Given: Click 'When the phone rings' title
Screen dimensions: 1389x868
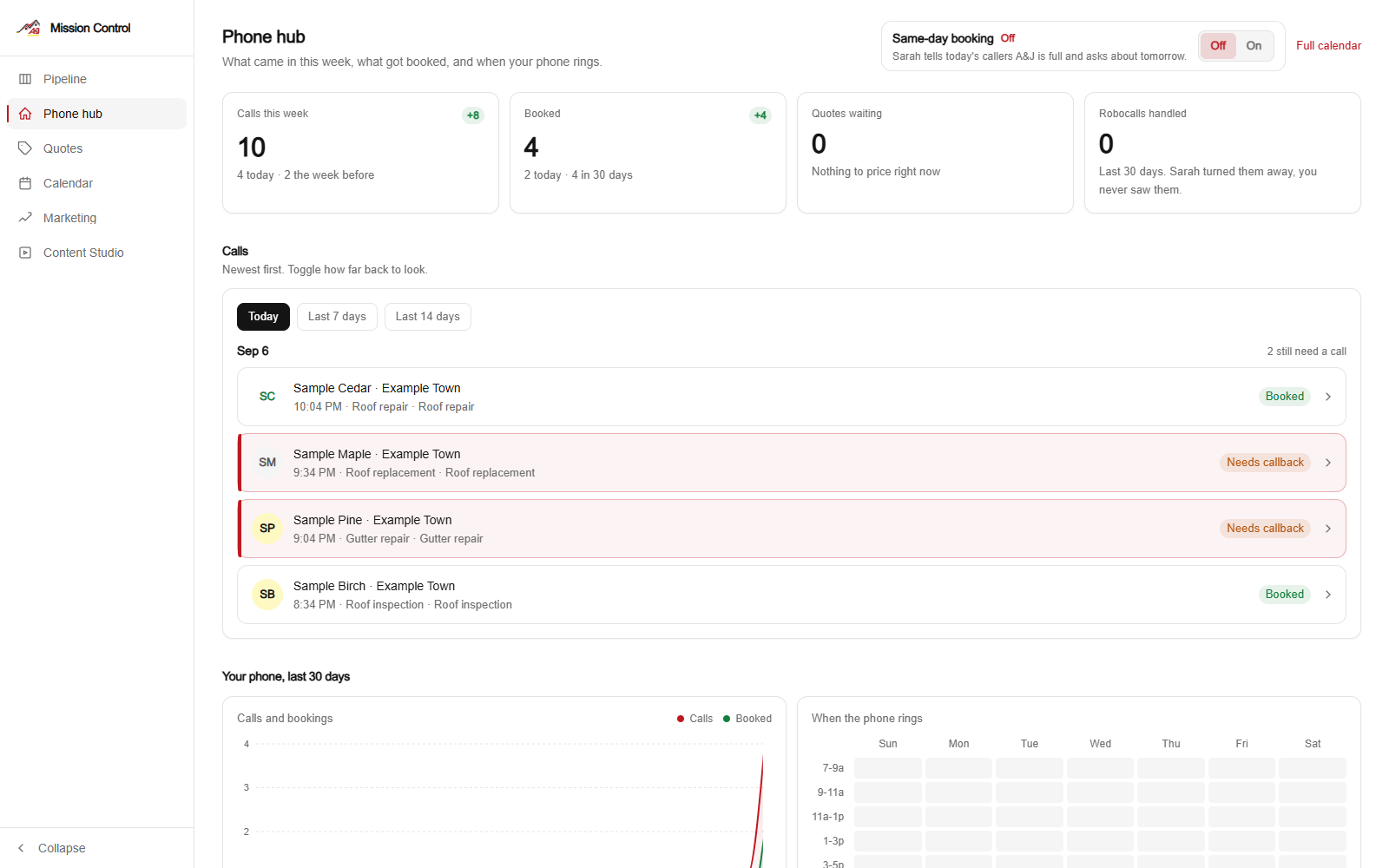Looking at the screenshot, I should (867, 719).
